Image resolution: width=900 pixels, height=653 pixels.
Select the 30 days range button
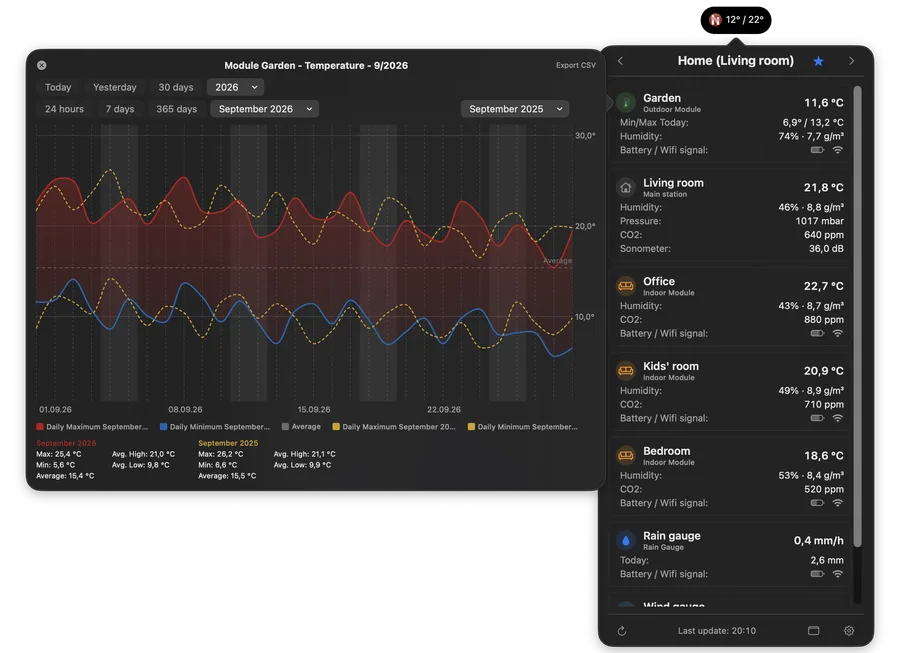point(176,87)
